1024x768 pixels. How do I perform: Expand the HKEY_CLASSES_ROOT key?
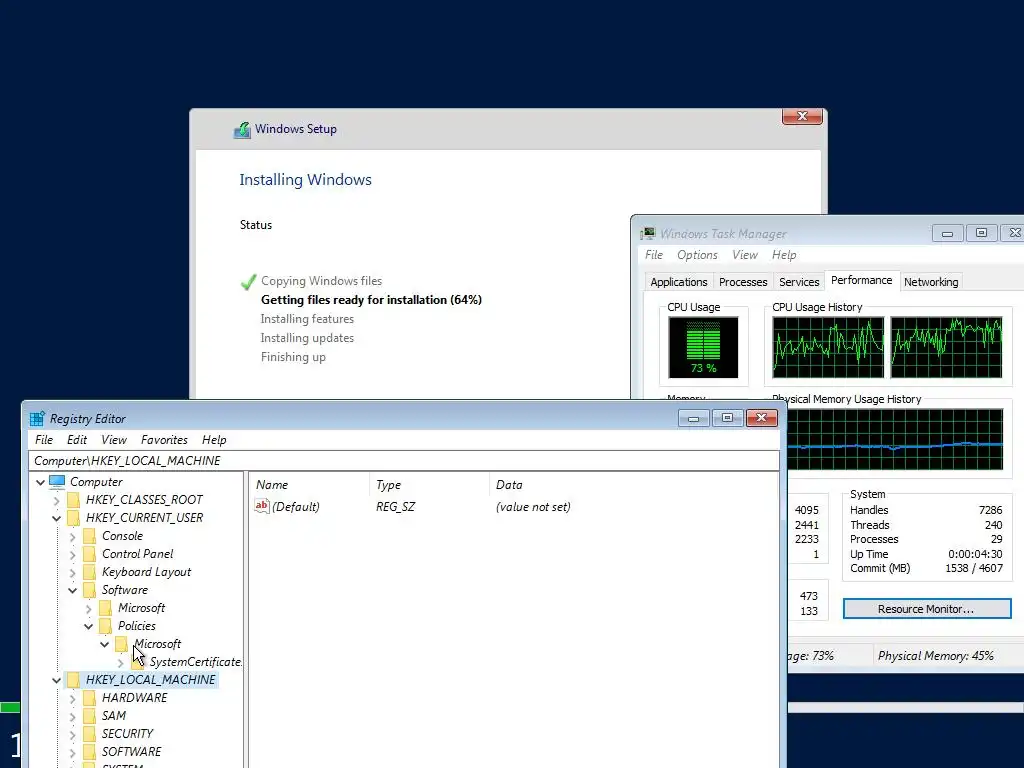tap(56, 500)
